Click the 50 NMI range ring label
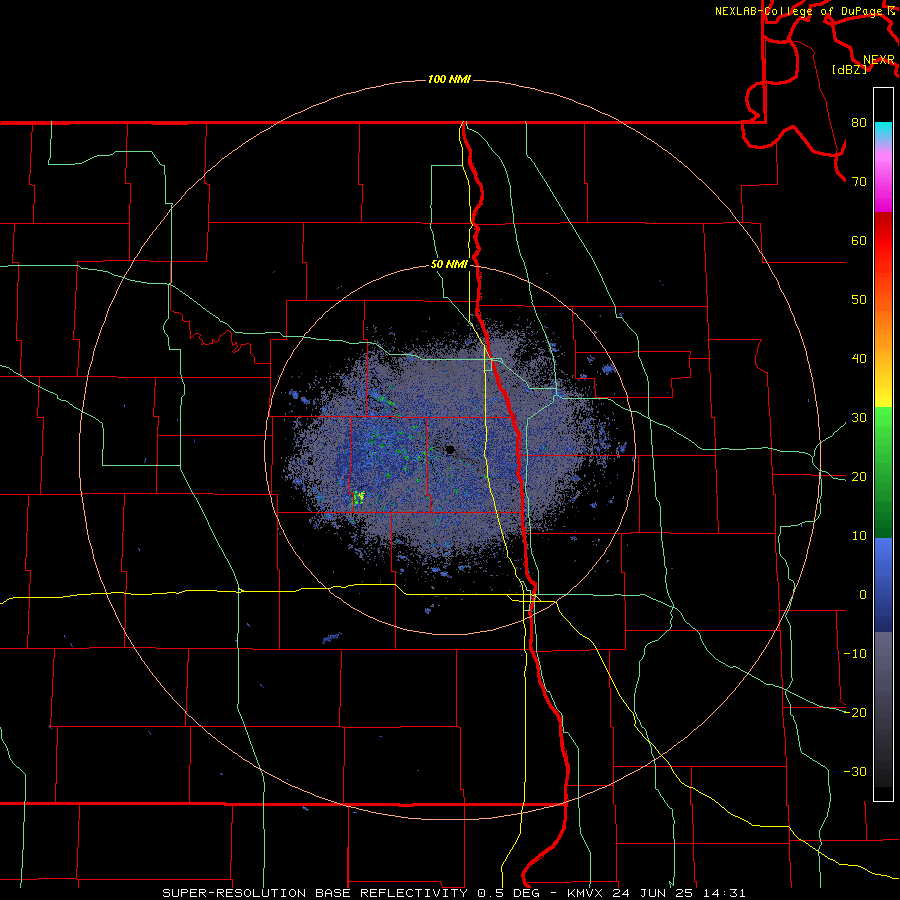The image size is (900, 900). pyautogui.click(x=449, y=265)
